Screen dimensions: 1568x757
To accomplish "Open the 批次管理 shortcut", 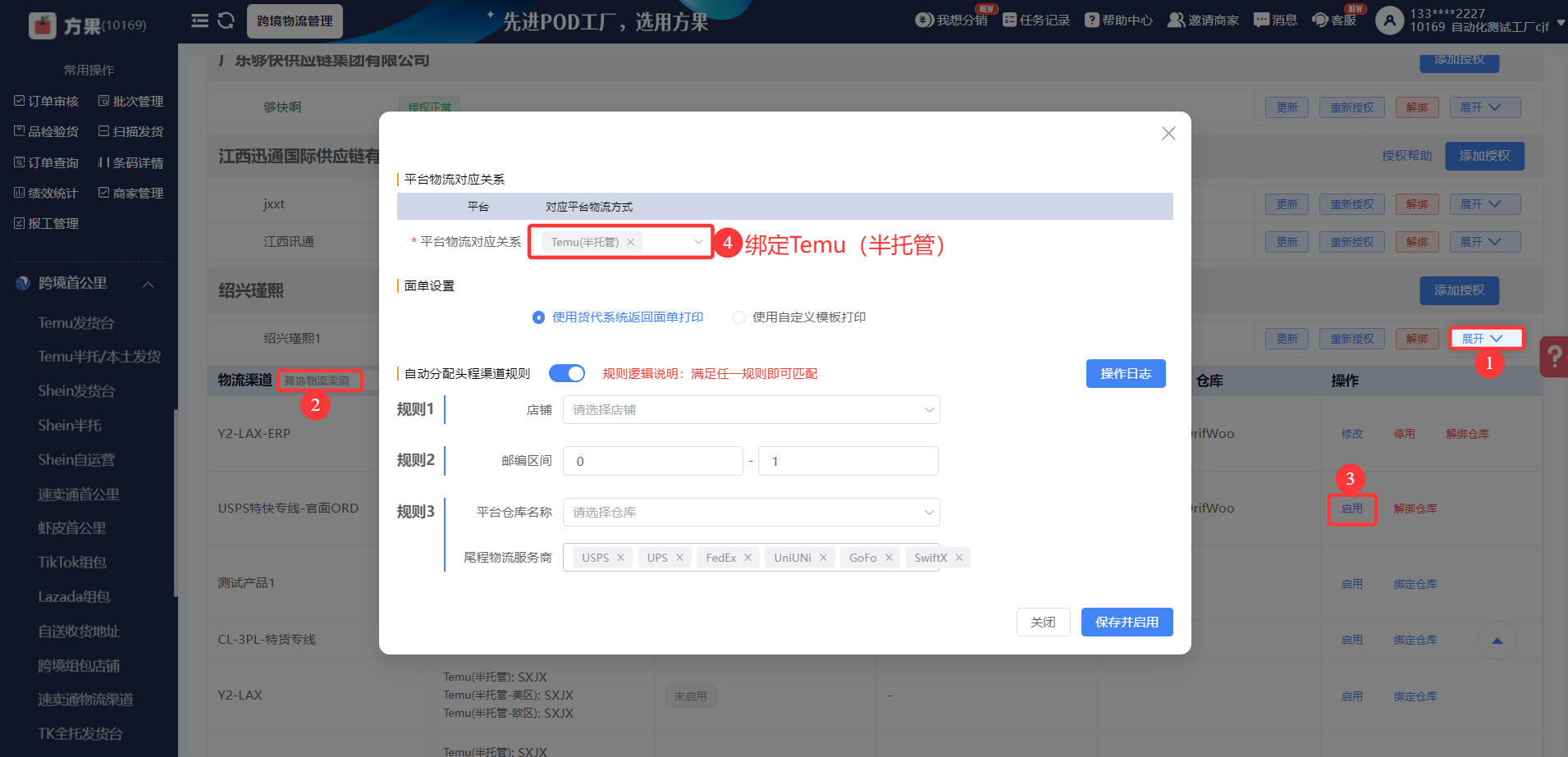I will coord(131,101).
